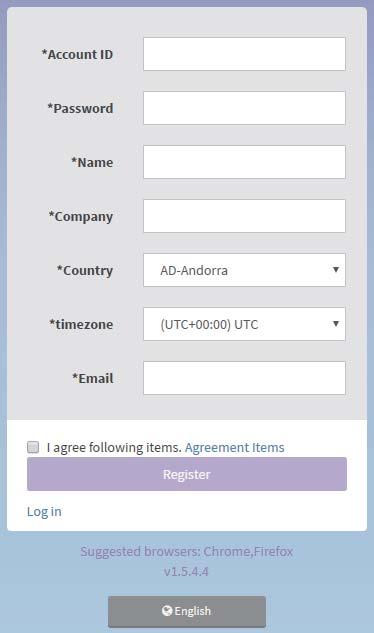
Task: Click the *Email label text
Action: pos(93,378)
